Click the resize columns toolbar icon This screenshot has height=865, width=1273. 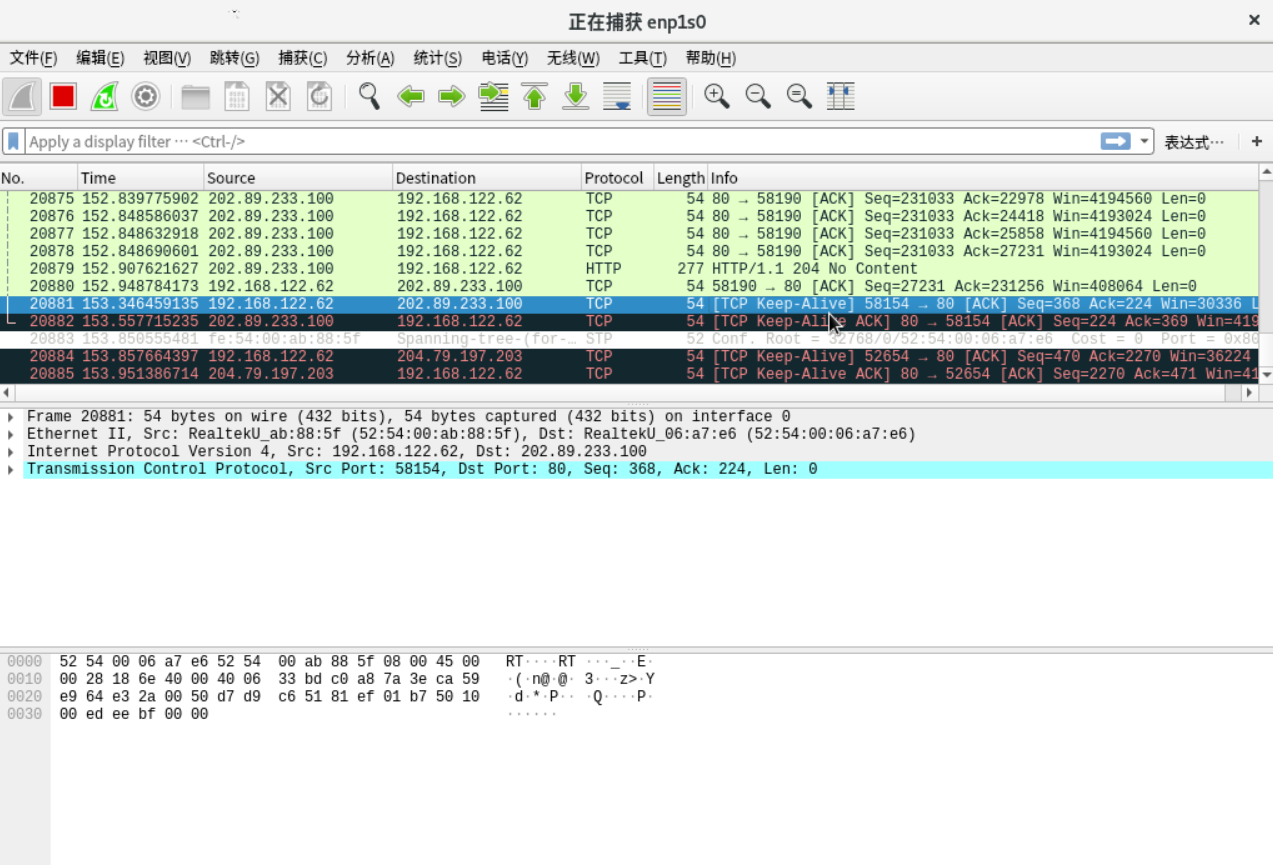840,96
